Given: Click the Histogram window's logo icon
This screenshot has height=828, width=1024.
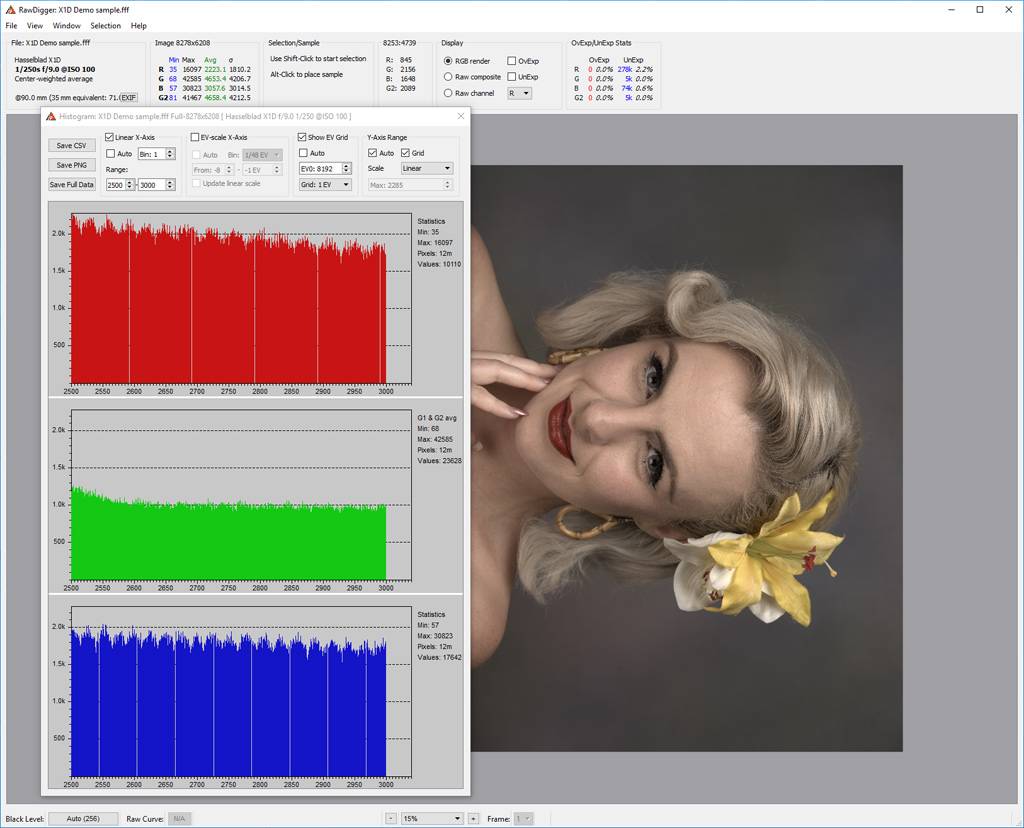Looking at the screenshot, I should 51,116.
